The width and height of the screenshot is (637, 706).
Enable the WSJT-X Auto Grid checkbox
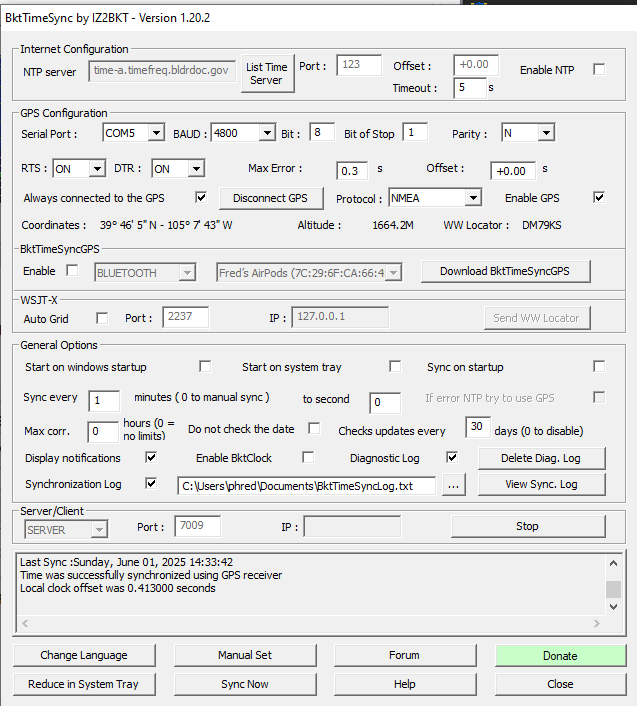point(102,318)
